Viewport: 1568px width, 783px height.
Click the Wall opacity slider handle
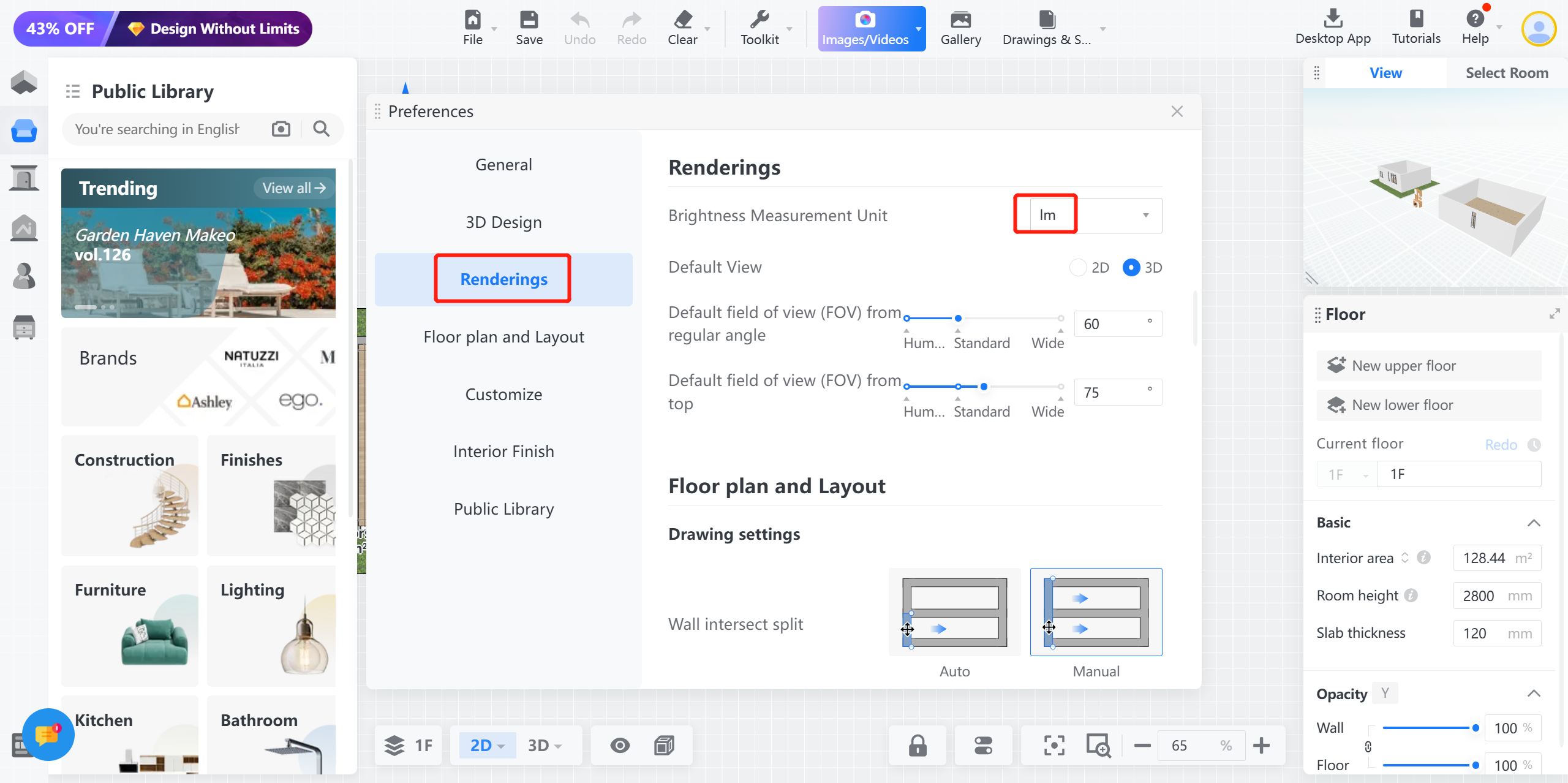pos(1476,728)
